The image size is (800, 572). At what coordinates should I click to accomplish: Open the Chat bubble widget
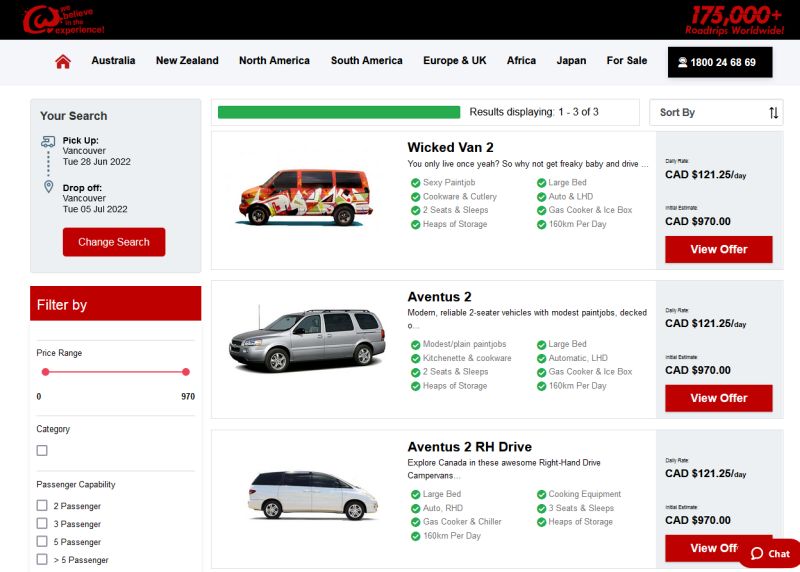pyautogui.click(x=770, y=554)
